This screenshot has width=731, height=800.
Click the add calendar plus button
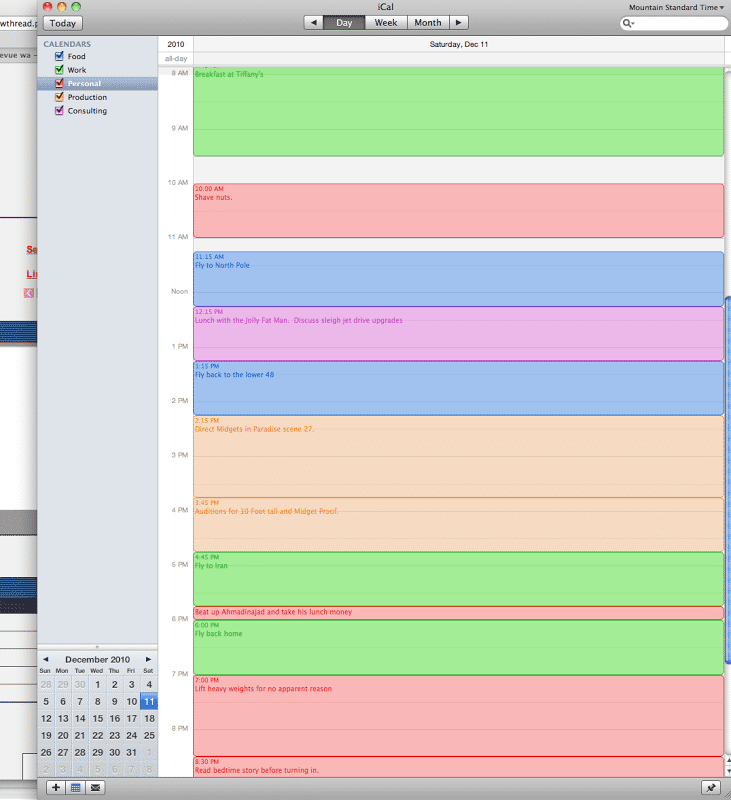click(56, 787)
